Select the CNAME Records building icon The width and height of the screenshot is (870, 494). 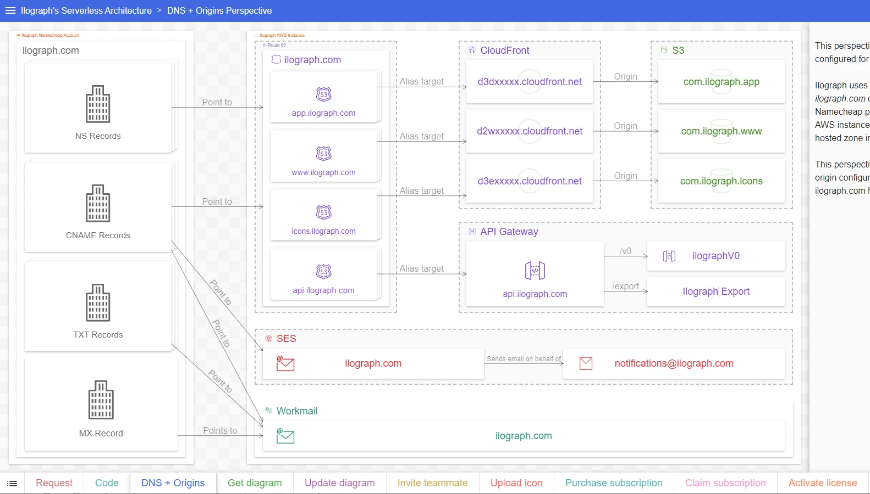(x=98, y=203)
